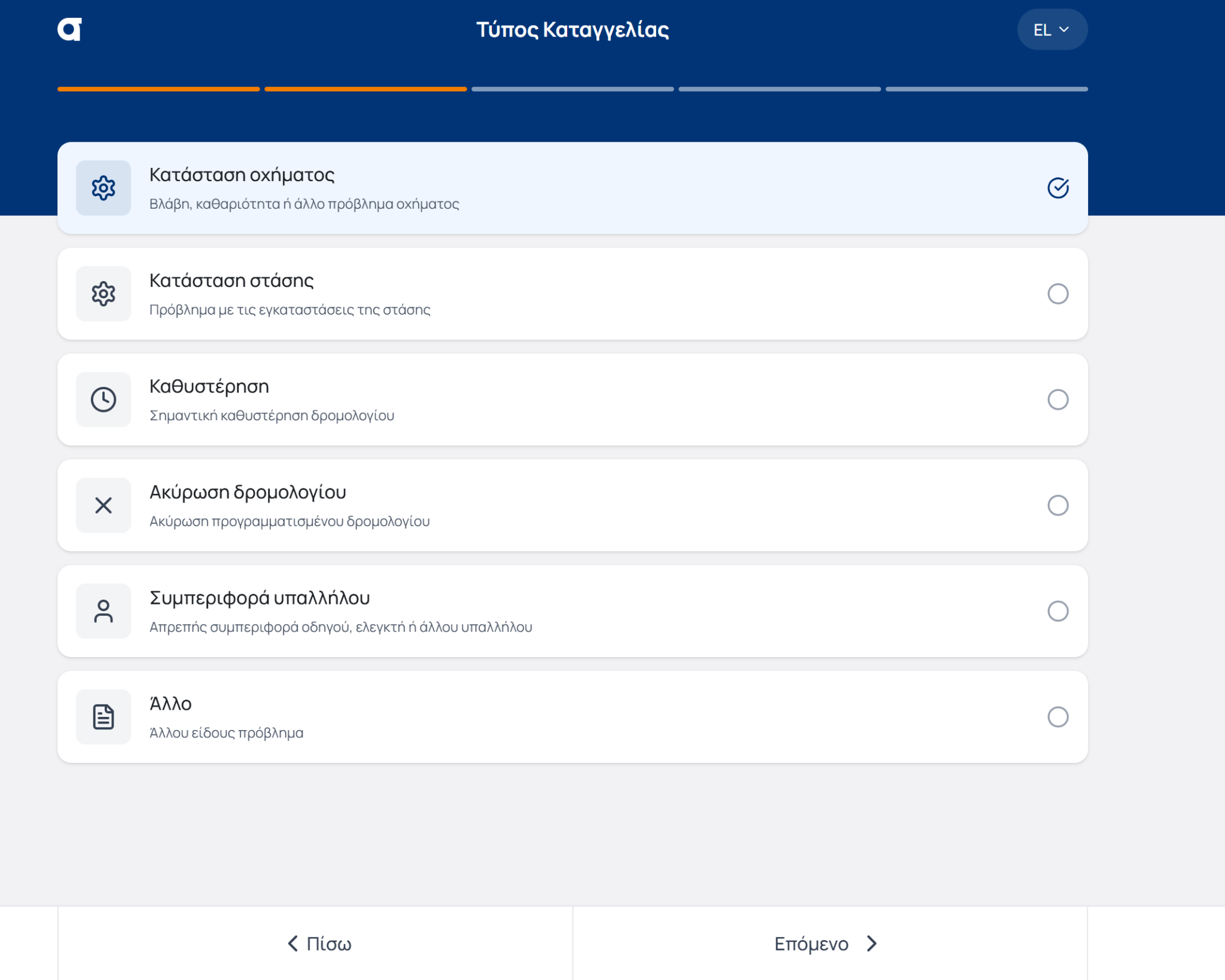Click the Τύπος Καταγγελίας page heading
This screenshot has width=1225, height=980.
point(572,29)
